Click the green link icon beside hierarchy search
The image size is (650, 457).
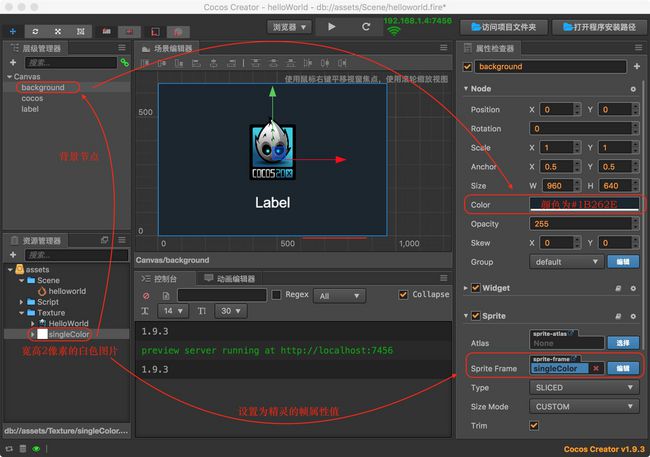tap(124, 63)
